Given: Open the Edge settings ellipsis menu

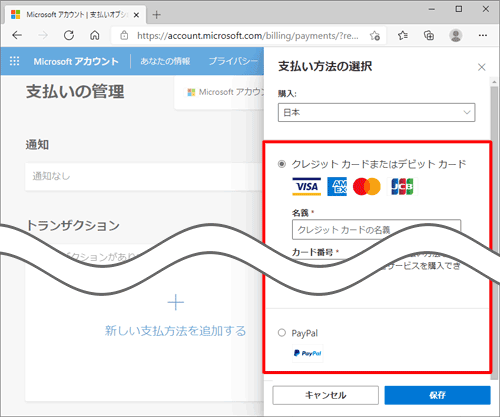Looking at the screenshot, I should click(x=483, y=35).
